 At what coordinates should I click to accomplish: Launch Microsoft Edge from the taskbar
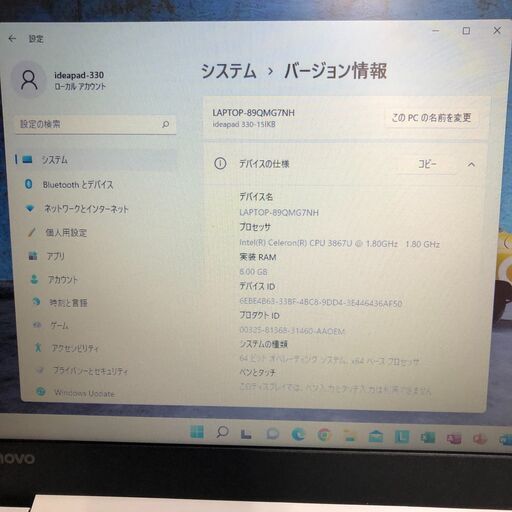coord(298,434)
